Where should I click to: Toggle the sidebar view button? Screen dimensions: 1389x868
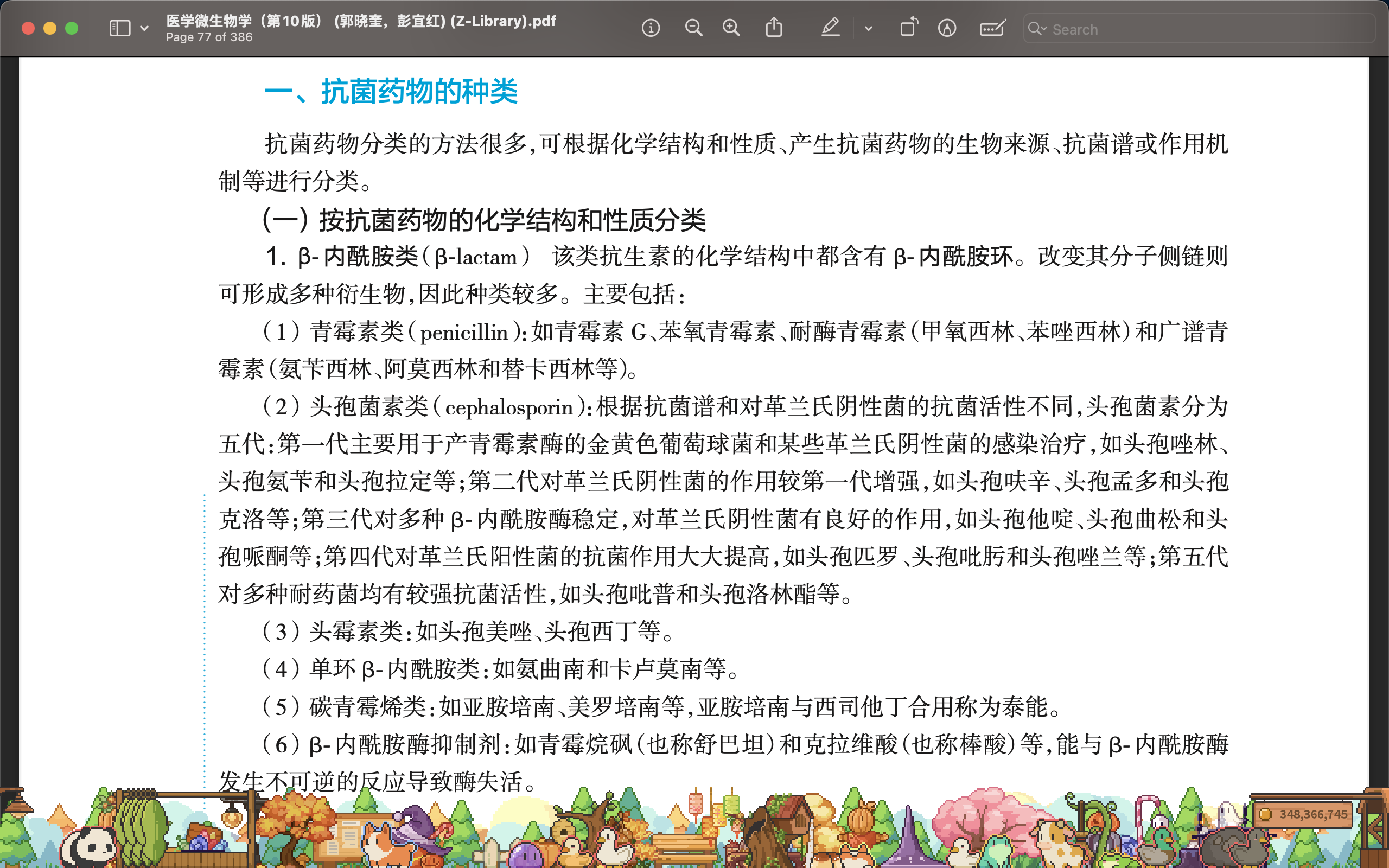[x=119, y=28]
